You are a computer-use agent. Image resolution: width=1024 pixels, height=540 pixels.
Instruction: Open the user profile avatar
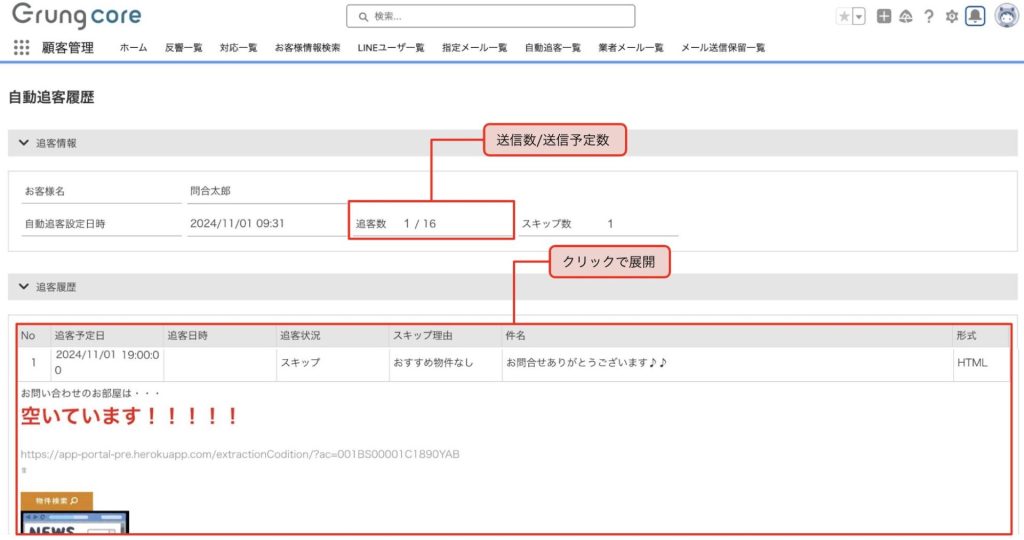pyautogui.click(x=1005, y=16)
